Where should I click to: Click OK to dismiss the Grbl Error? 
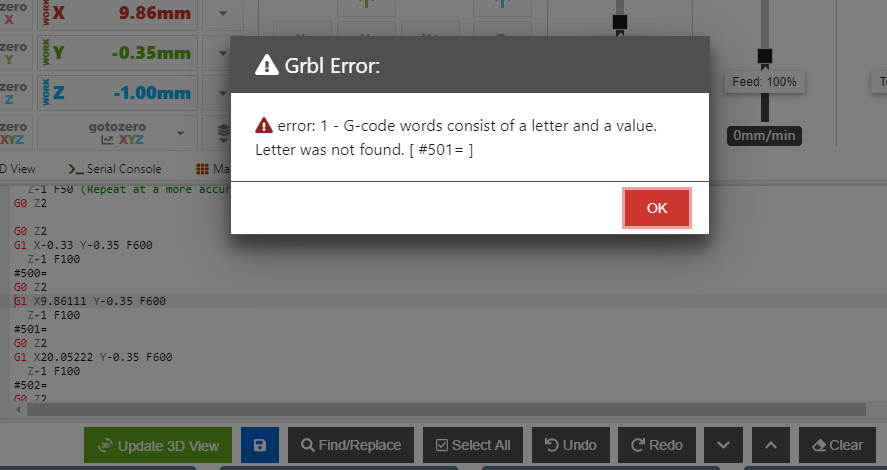pyautogui.click(x=656, y=208)
